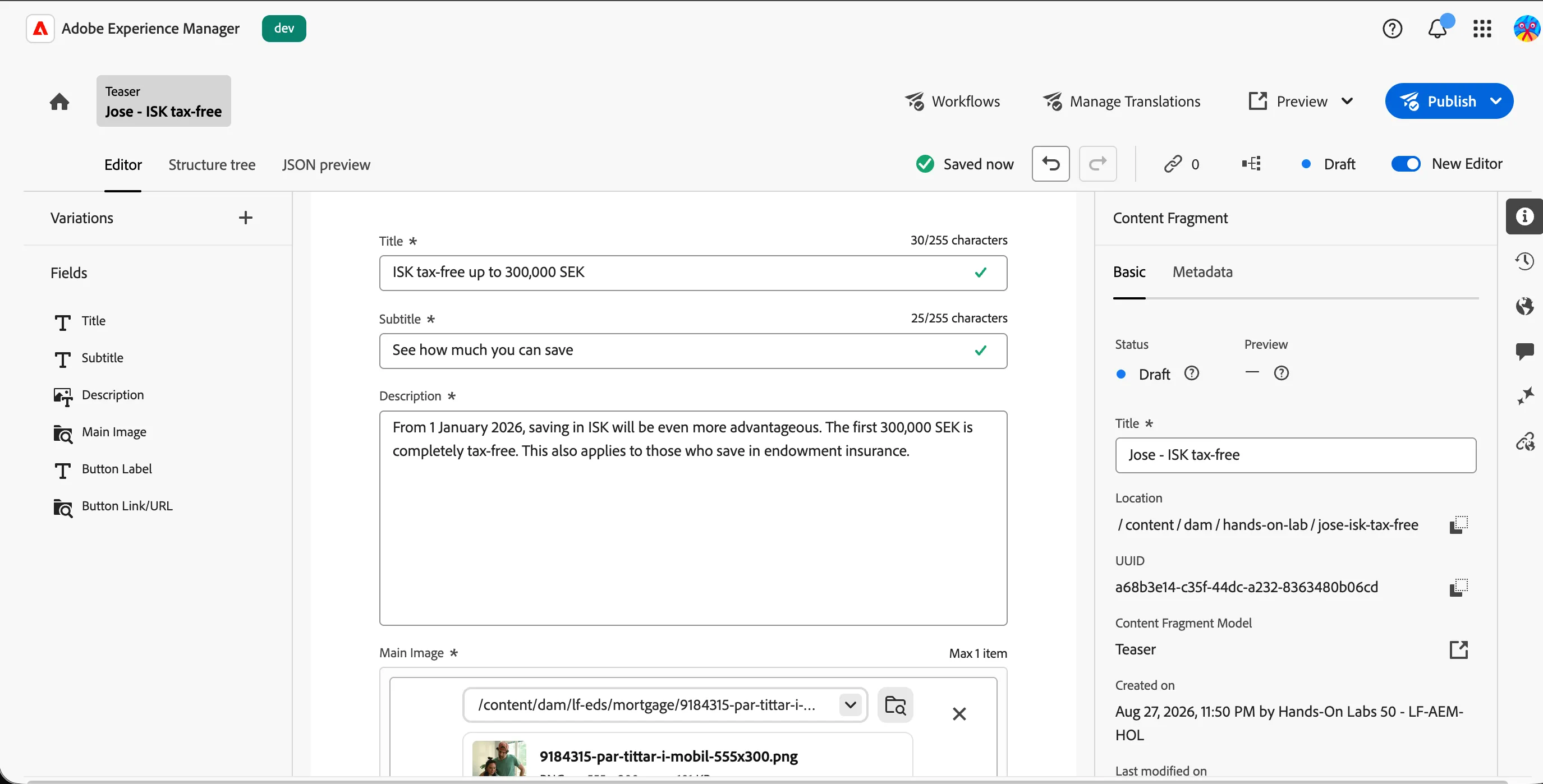Open the Metadata tab
Viewport: 1543px width, 784px height.
click(1202, 271)
